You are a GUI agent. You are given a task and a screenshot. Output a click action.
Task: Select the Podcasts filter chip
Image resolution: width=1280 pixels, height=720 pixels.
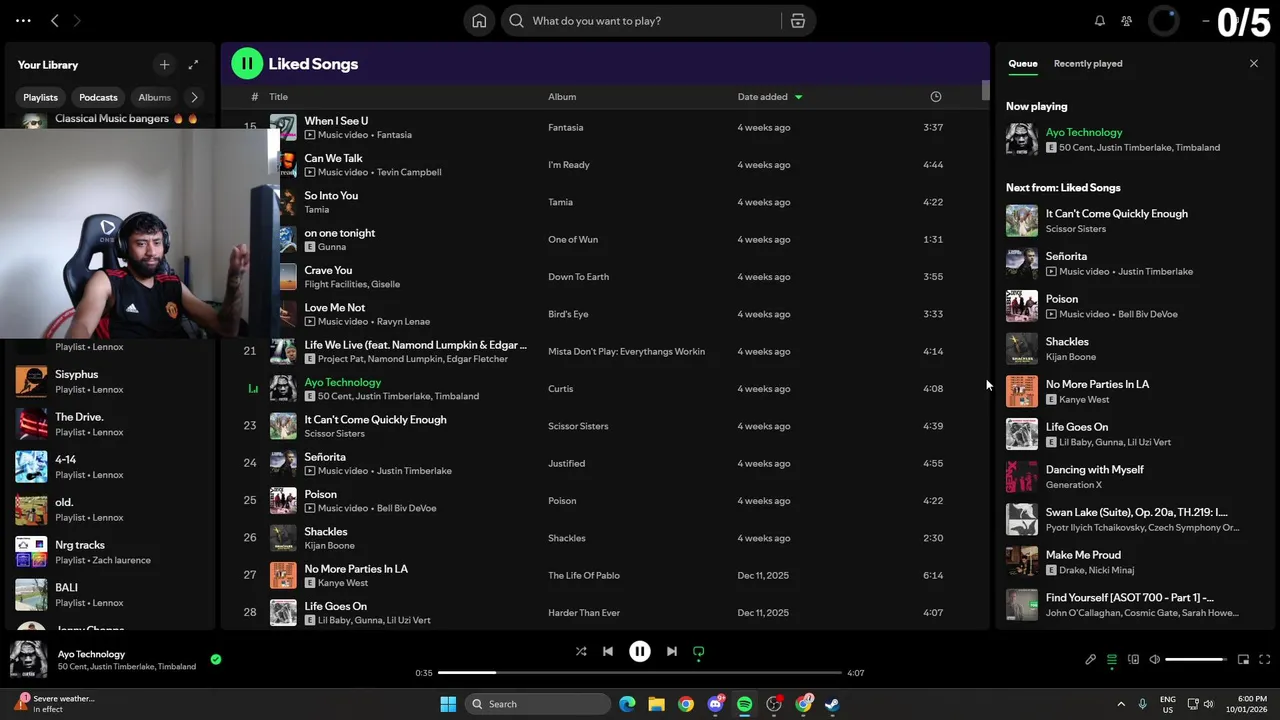coord(98,97)
